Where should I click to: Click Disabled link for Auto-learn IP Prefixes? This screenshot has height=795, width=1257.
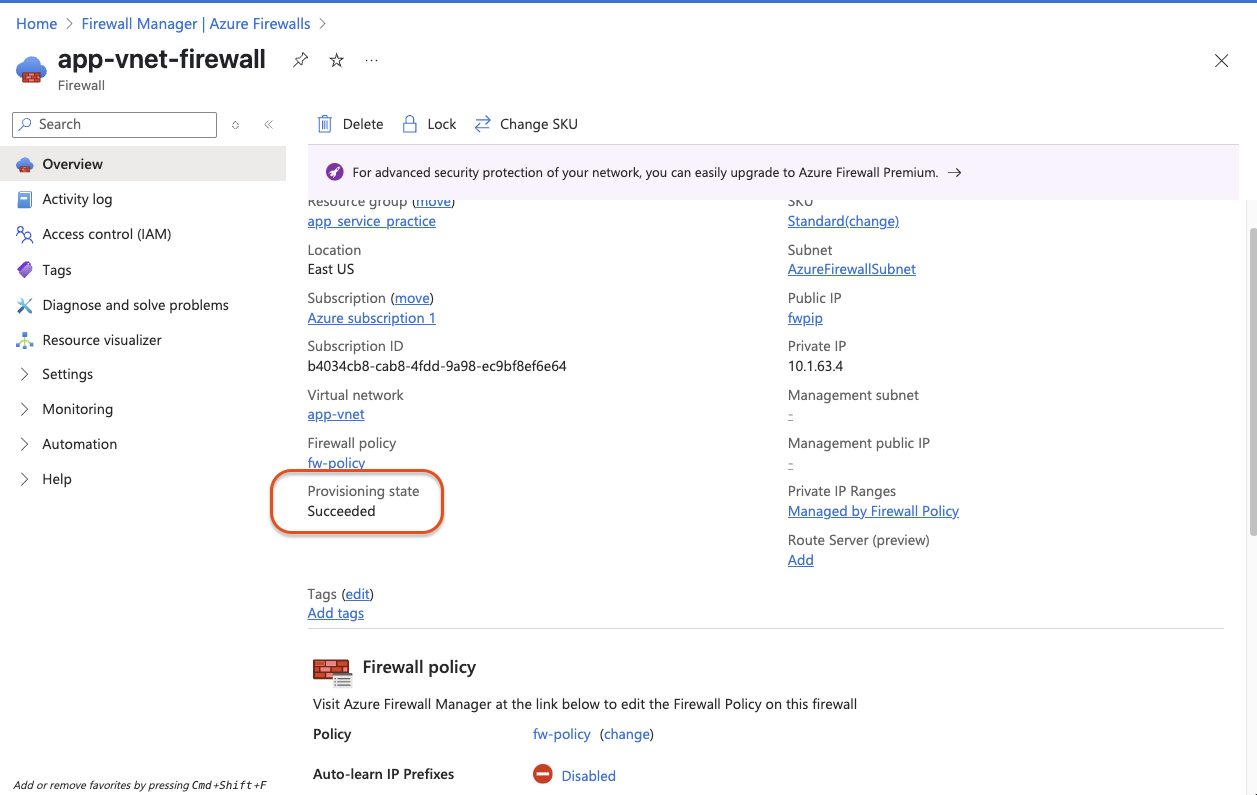click(588, 776)
